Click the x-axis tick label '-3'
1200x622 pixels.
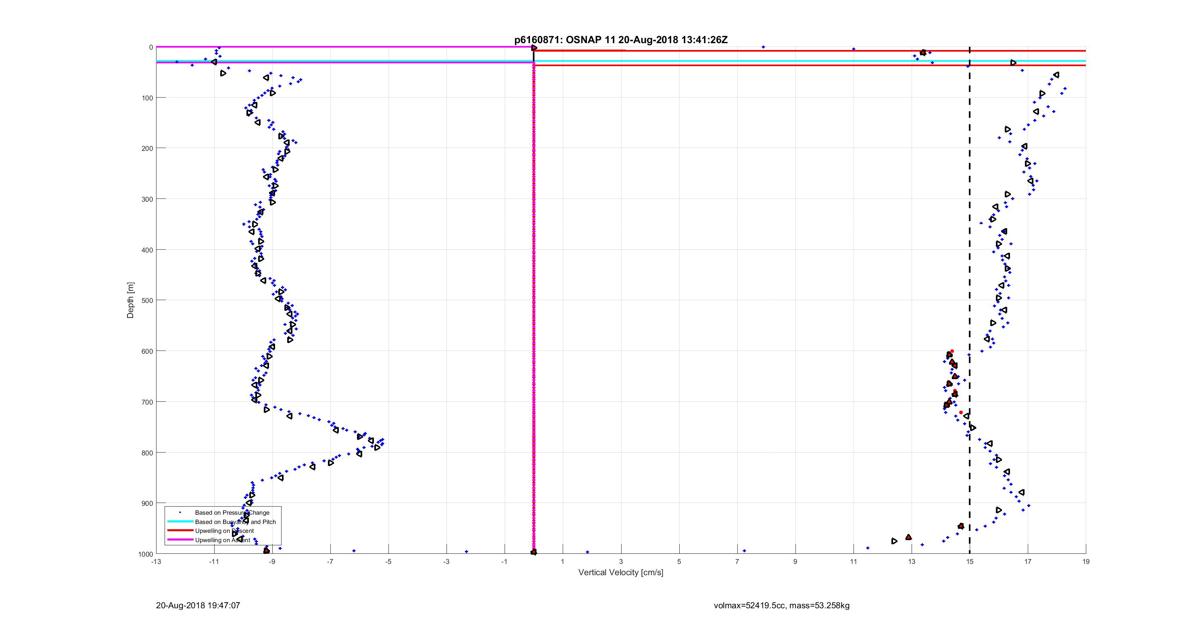[446, 562]
